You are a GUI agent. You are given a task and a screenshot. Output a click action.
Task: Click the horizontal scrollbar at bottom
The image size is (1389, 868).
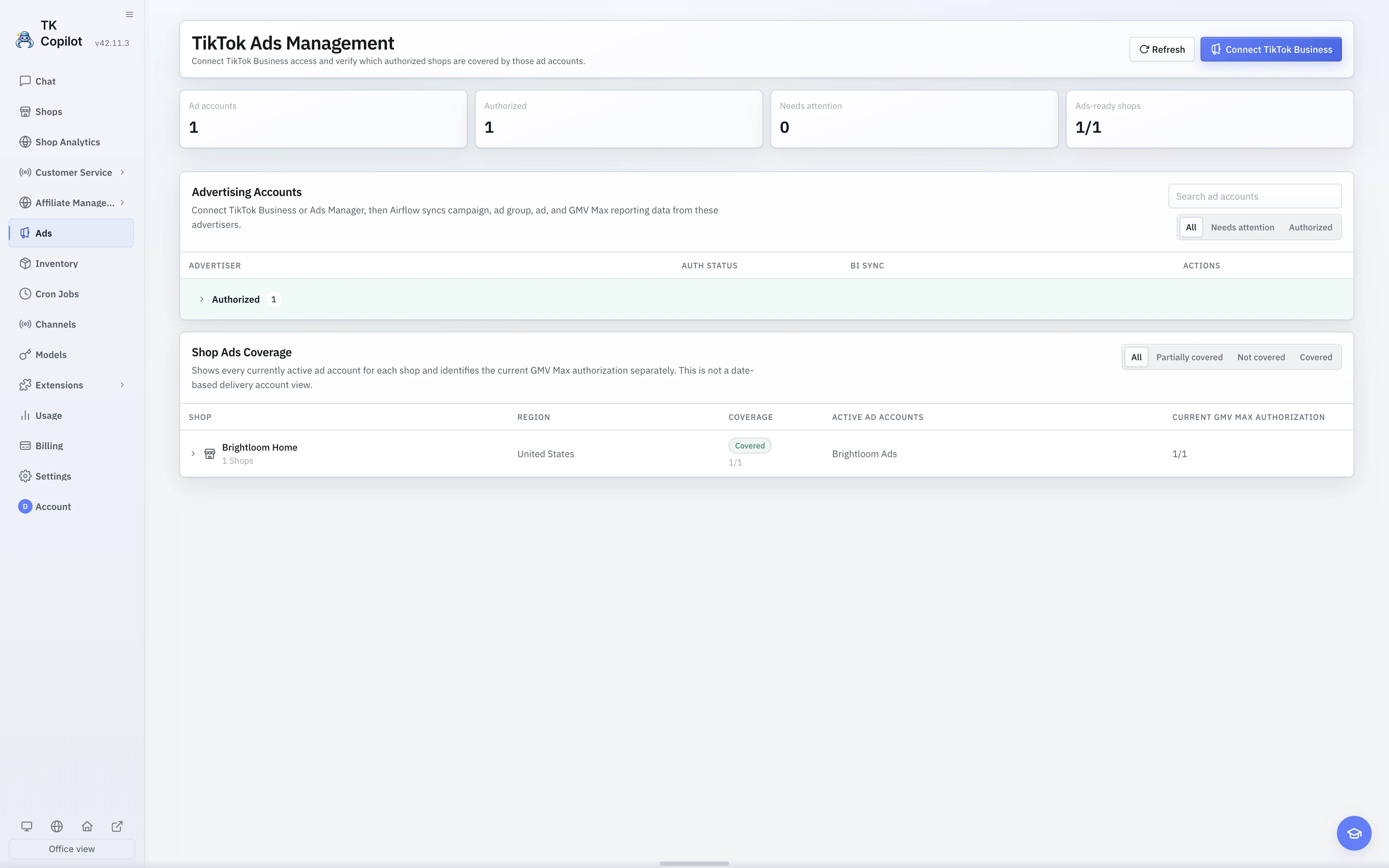(694, 863)
